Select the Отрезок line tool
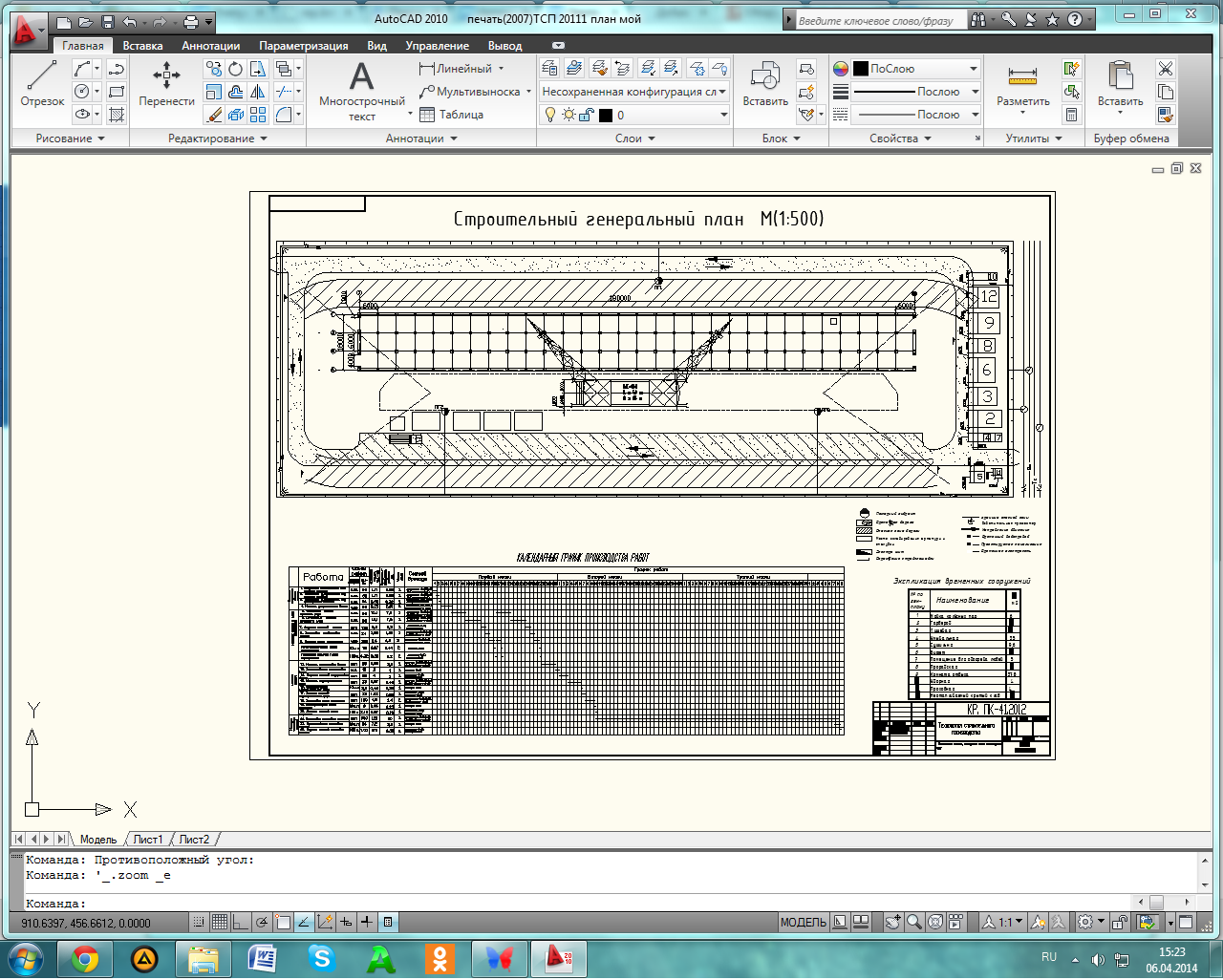The image size is (1223, 980). pyautogui.click(x=42, y=83)
